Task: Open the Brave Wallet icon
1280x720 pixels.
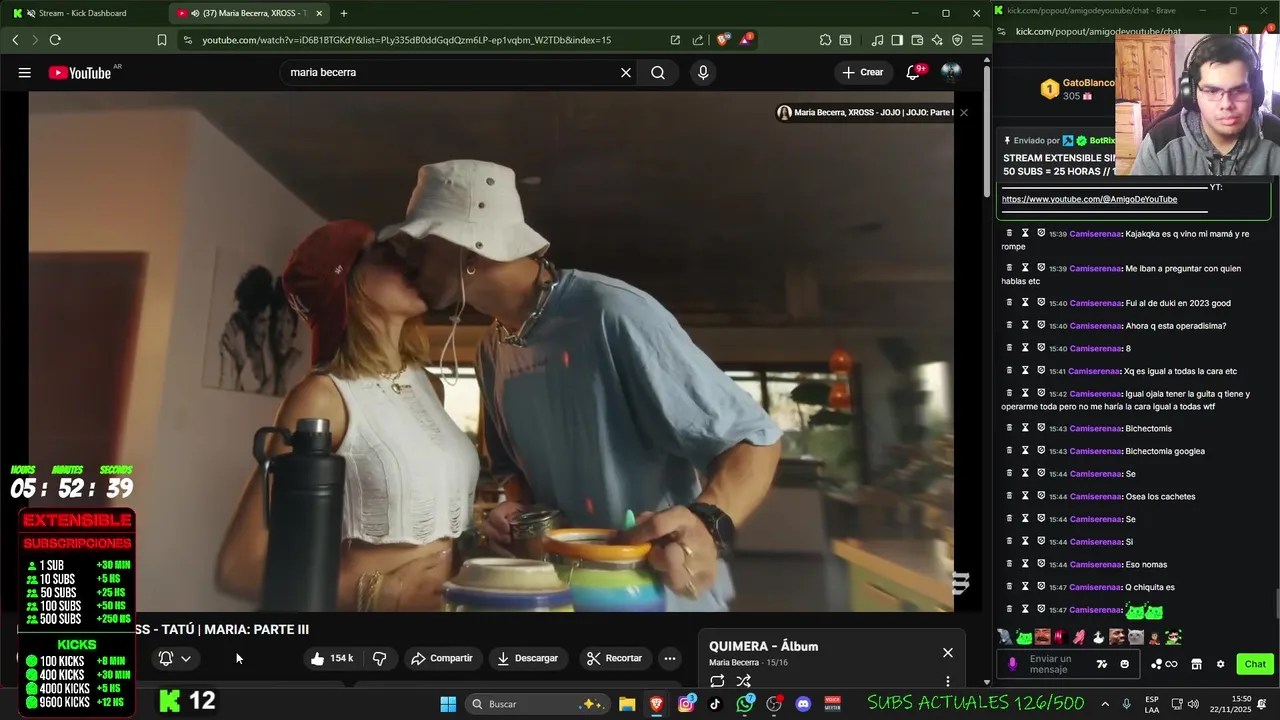Action: click(x=917, y=40)
